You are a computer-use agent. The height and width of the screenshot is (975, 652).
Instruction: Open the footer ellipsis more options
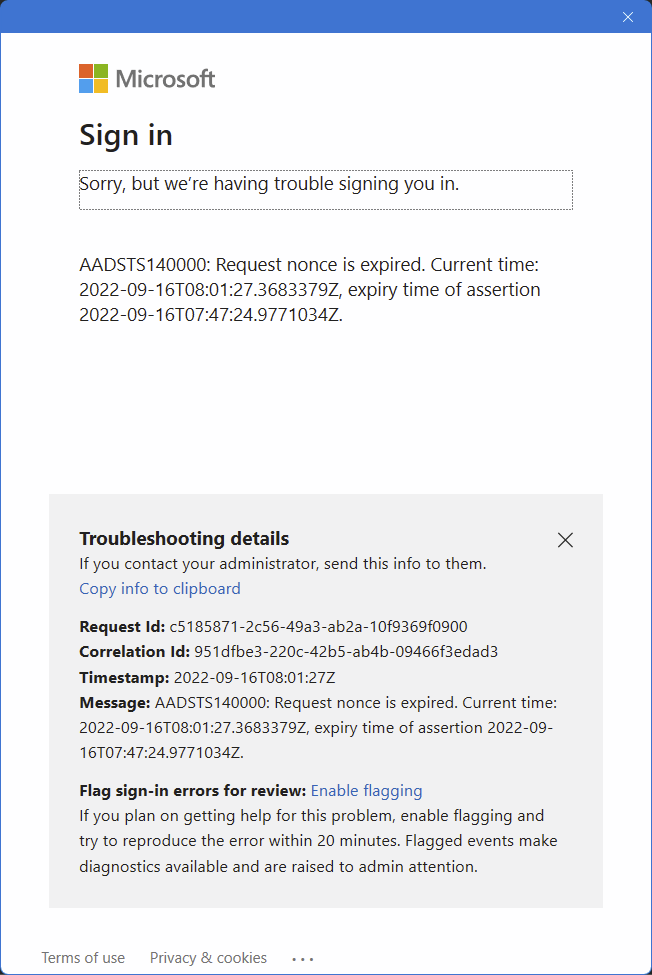pyautogui.click(x=303, y=958)
